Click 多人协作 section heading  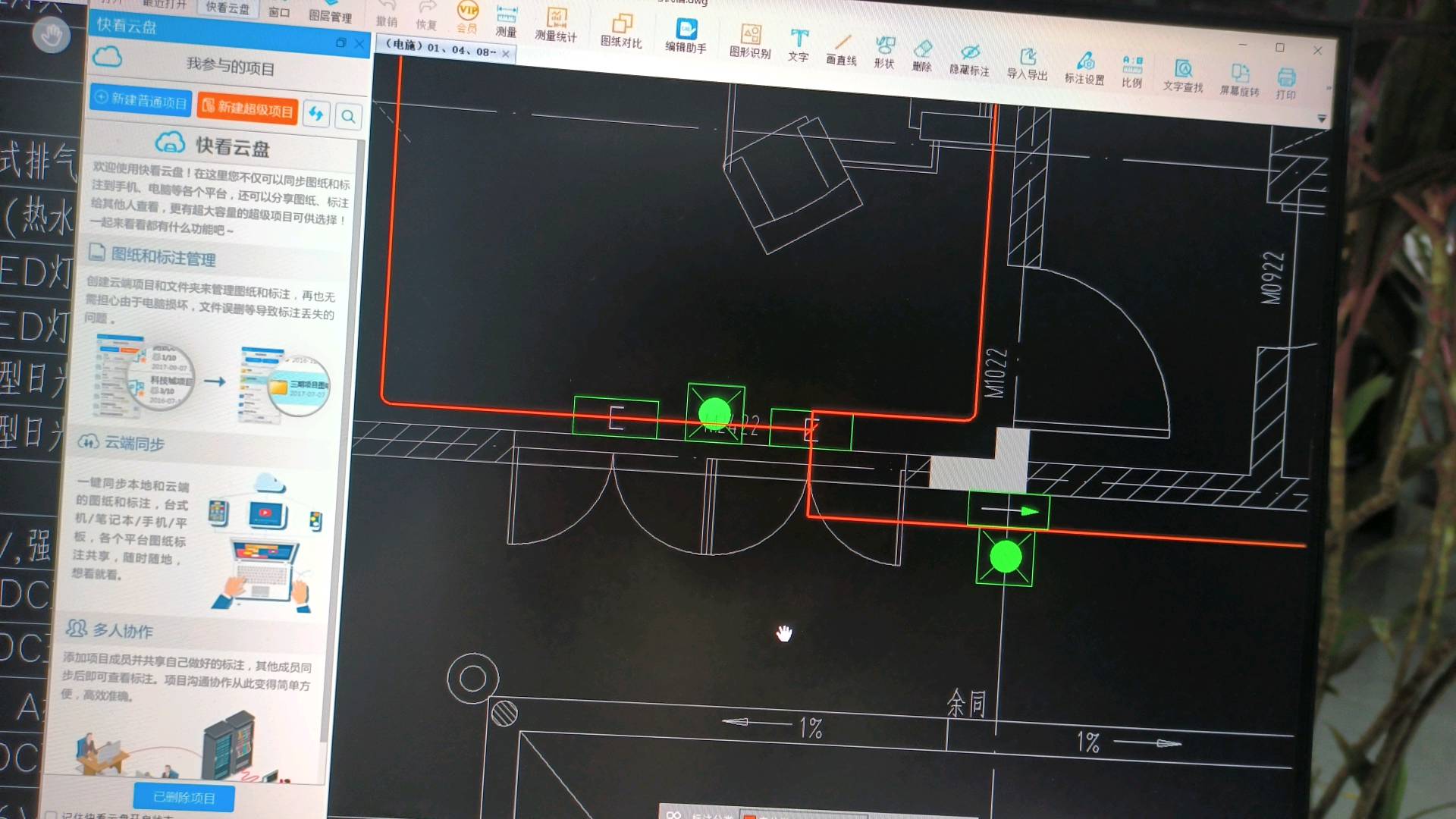[123, 629]
